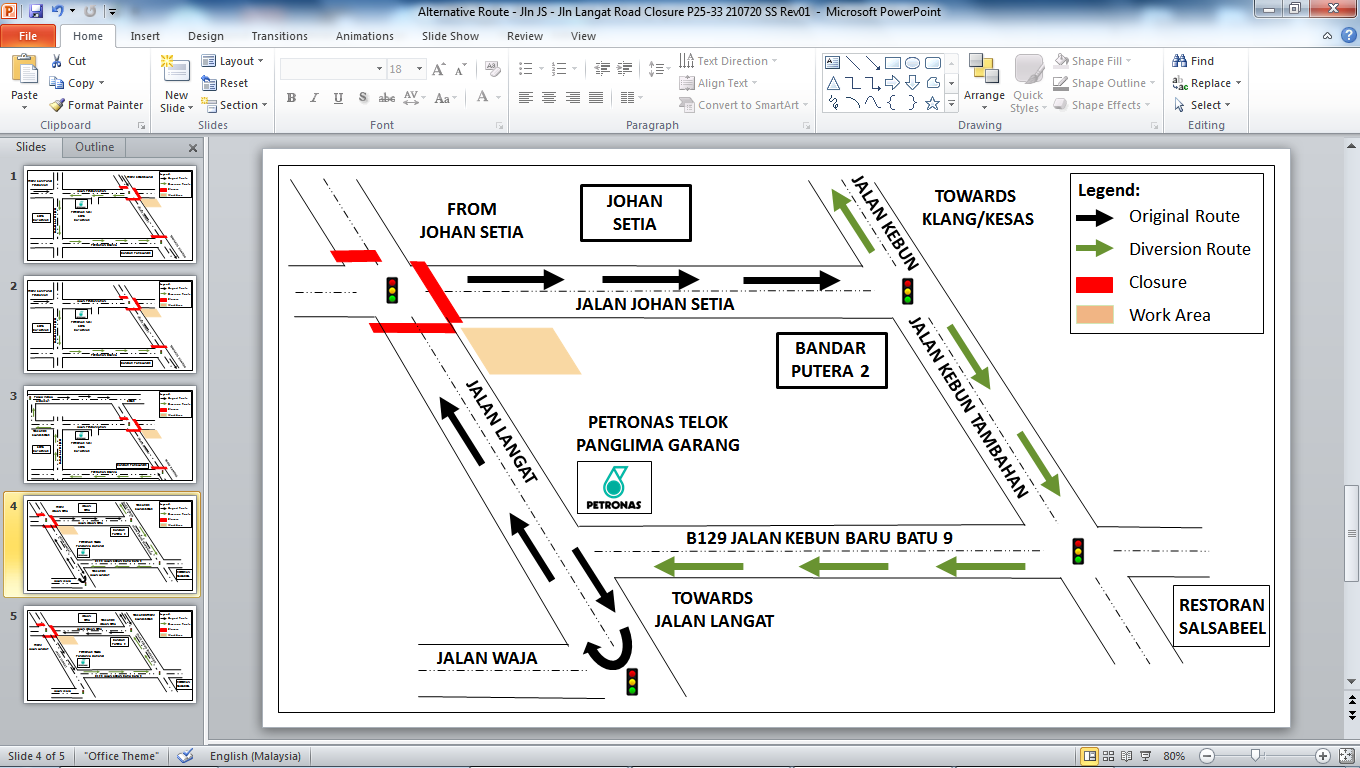Click the zoom slider handle
Viewport: 1360px width, 768px height.
(x=1255, y=756)
